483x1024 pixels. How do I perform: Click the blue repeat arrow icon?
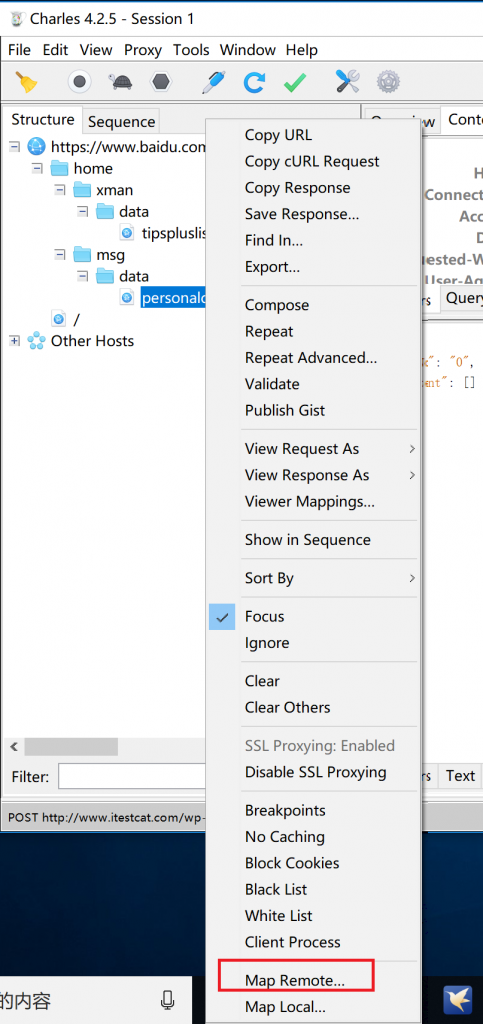[x=254, y=82]
